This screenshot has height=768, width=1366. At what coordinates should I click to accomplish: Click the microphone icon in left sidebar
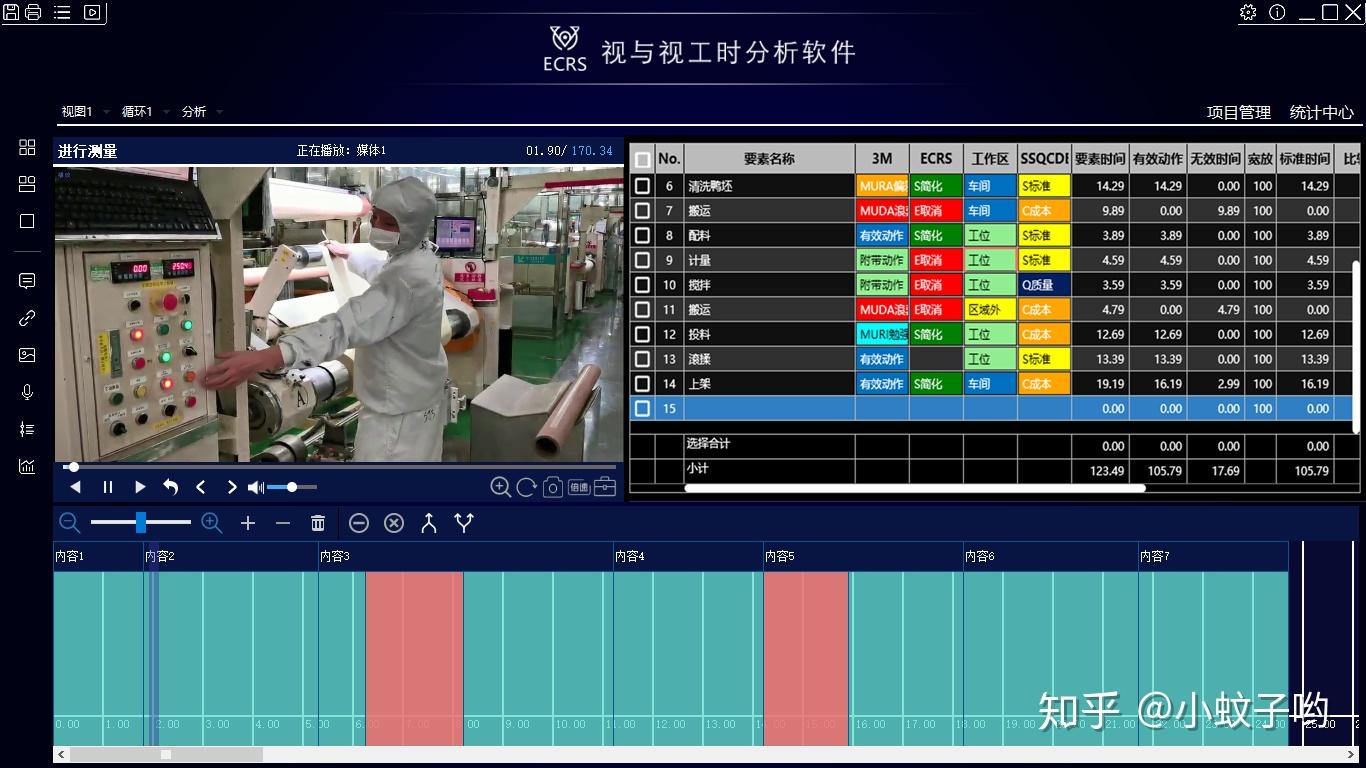click(x=26, y=391)
